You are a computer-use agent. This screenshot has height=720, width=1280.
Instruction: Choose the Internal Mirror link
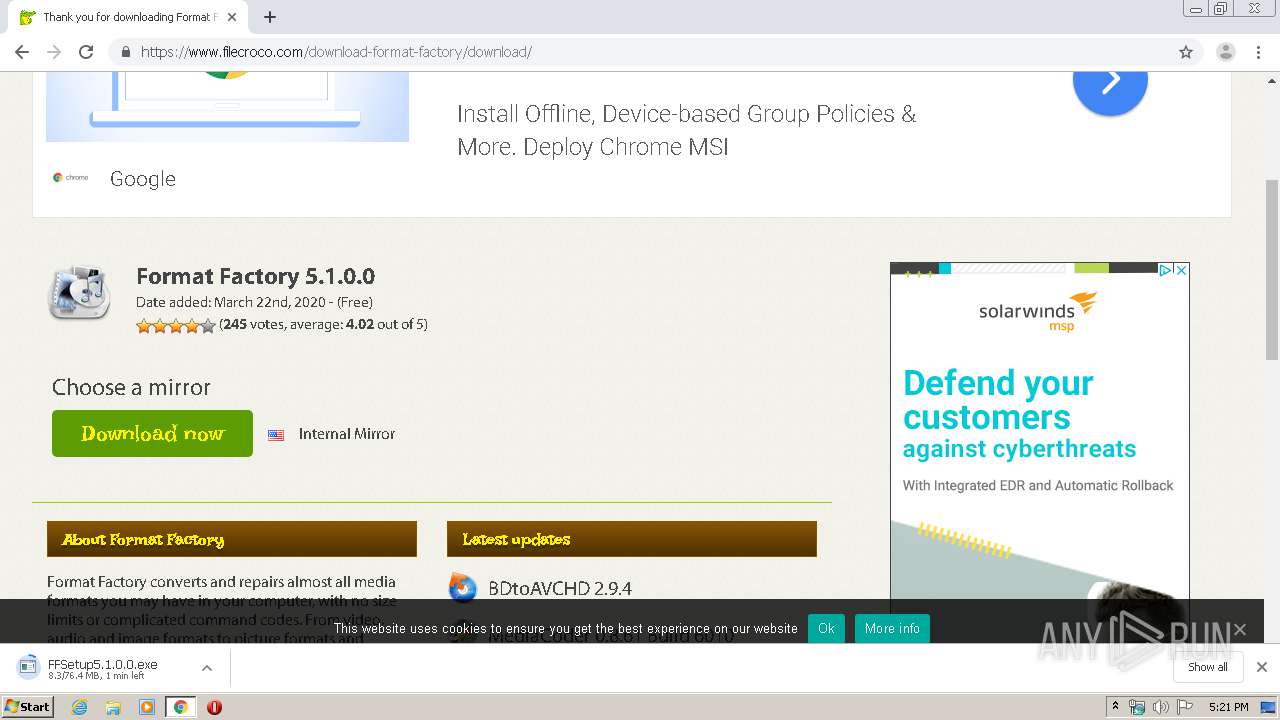347,434
